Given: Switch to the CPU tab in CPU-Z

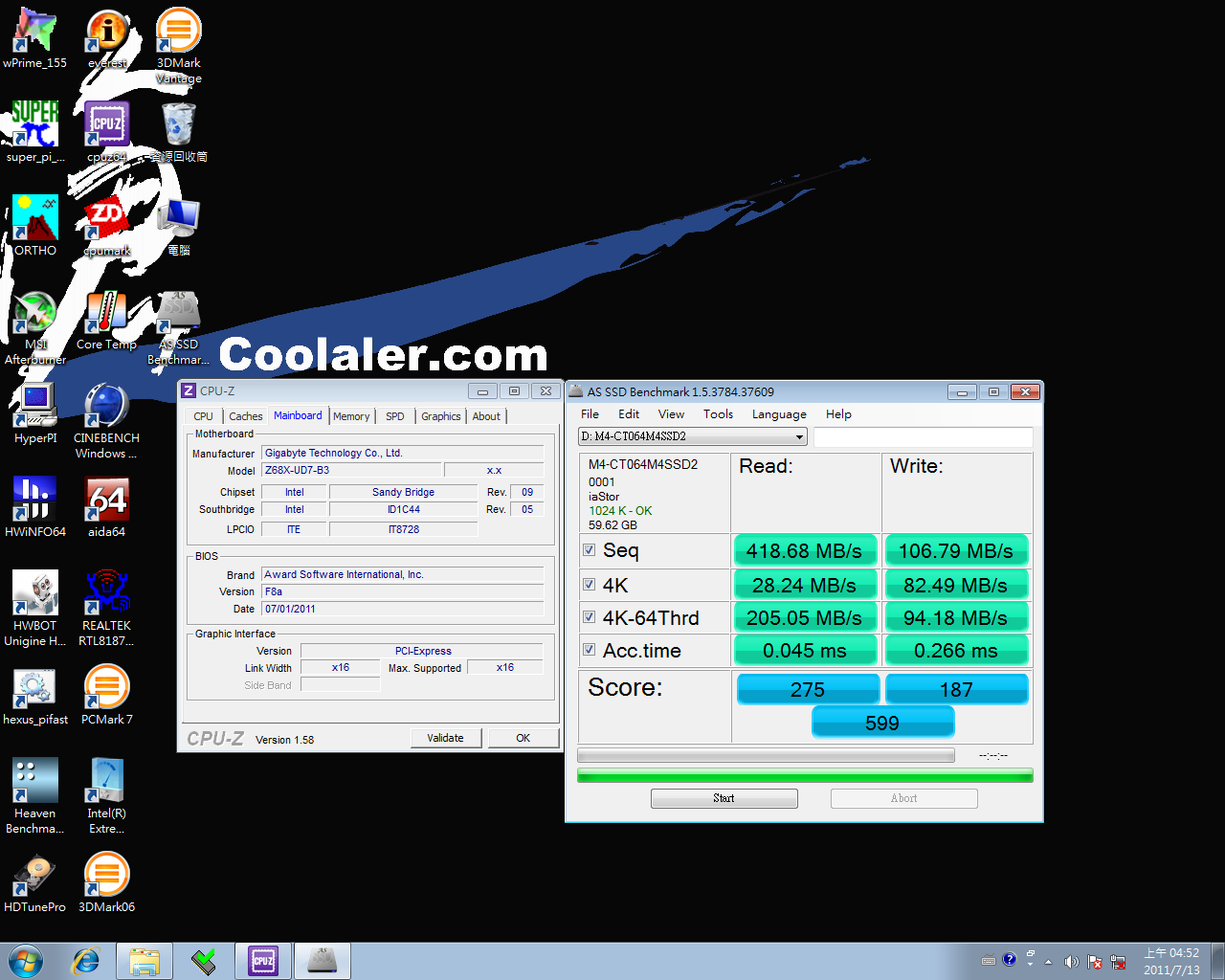Looking at the screenshot, I should click(203, 416).
